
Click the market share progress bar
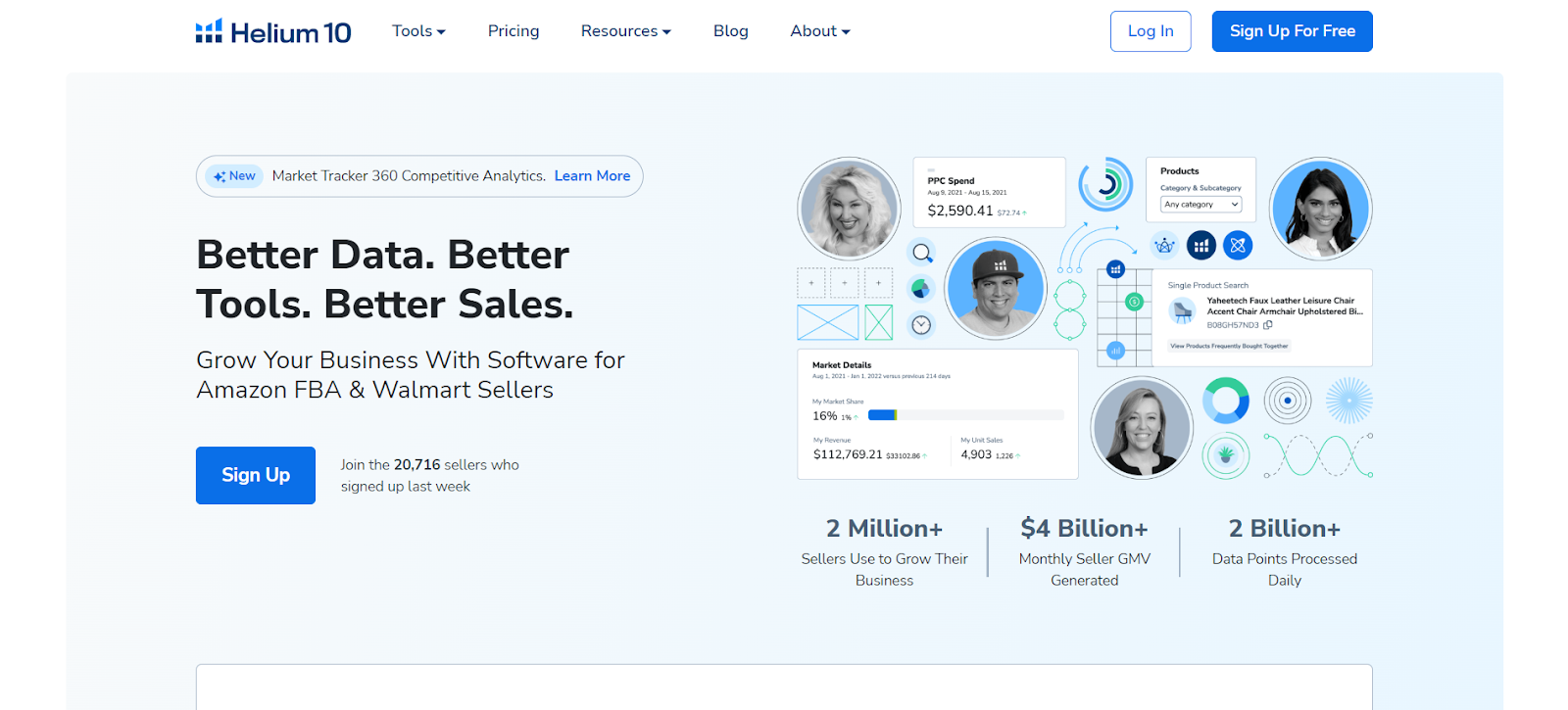point(965,415)
